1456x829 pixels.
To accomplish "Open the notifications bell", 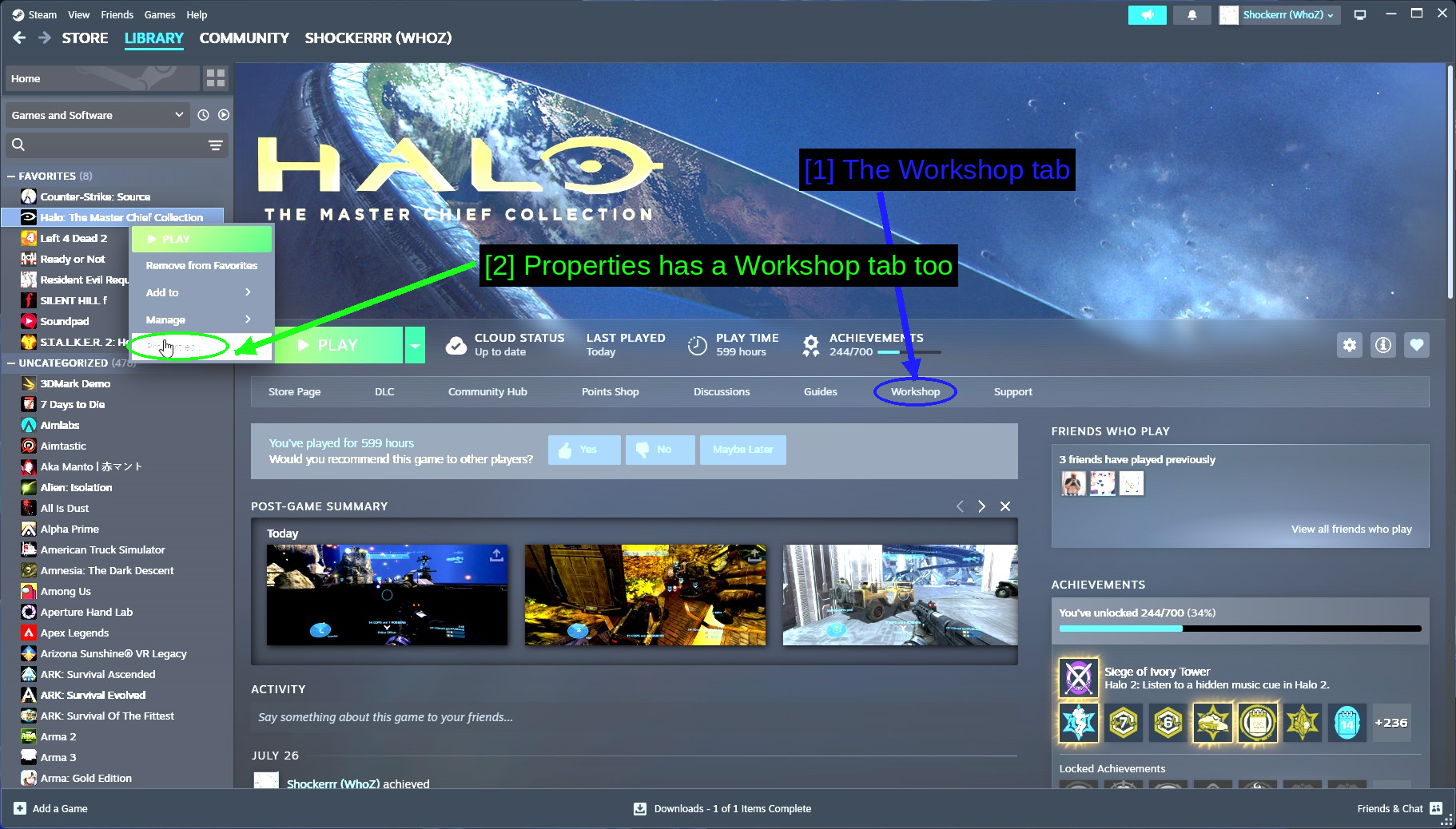I will (x=1191, y=15).
